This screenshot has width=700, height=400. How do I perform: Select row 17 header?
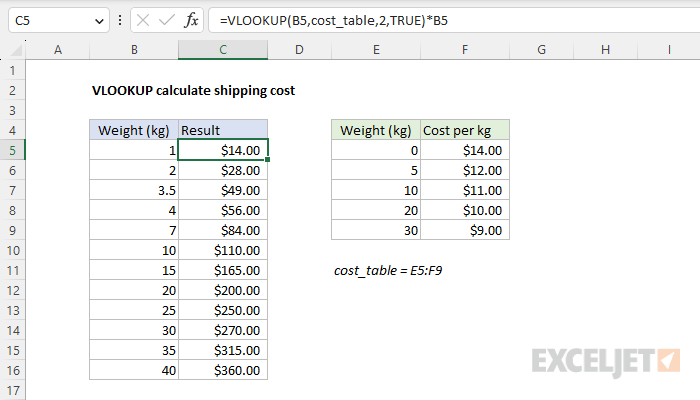pyautogui.click(x=12, y=390)
